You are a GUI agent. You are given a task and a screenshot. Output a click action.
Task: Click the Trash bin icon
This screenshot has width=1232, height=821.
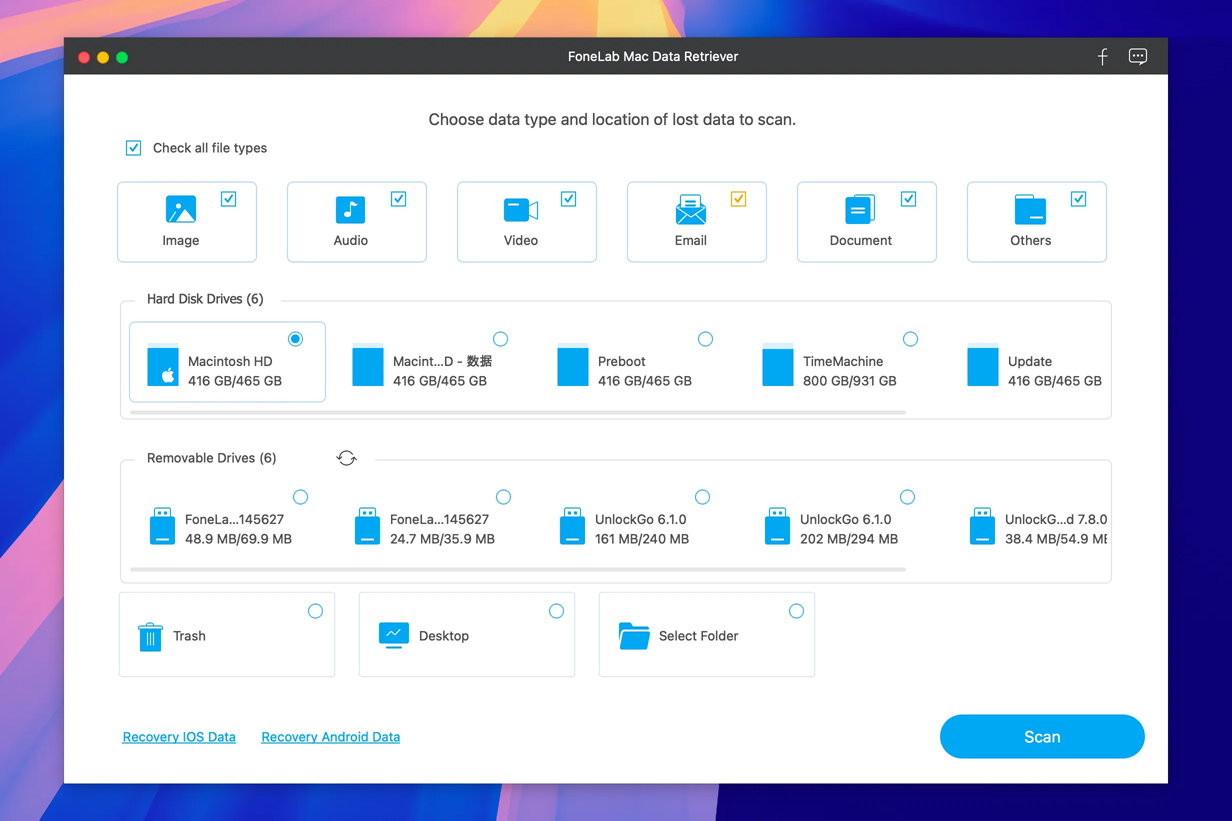click(x=150, y=636)
